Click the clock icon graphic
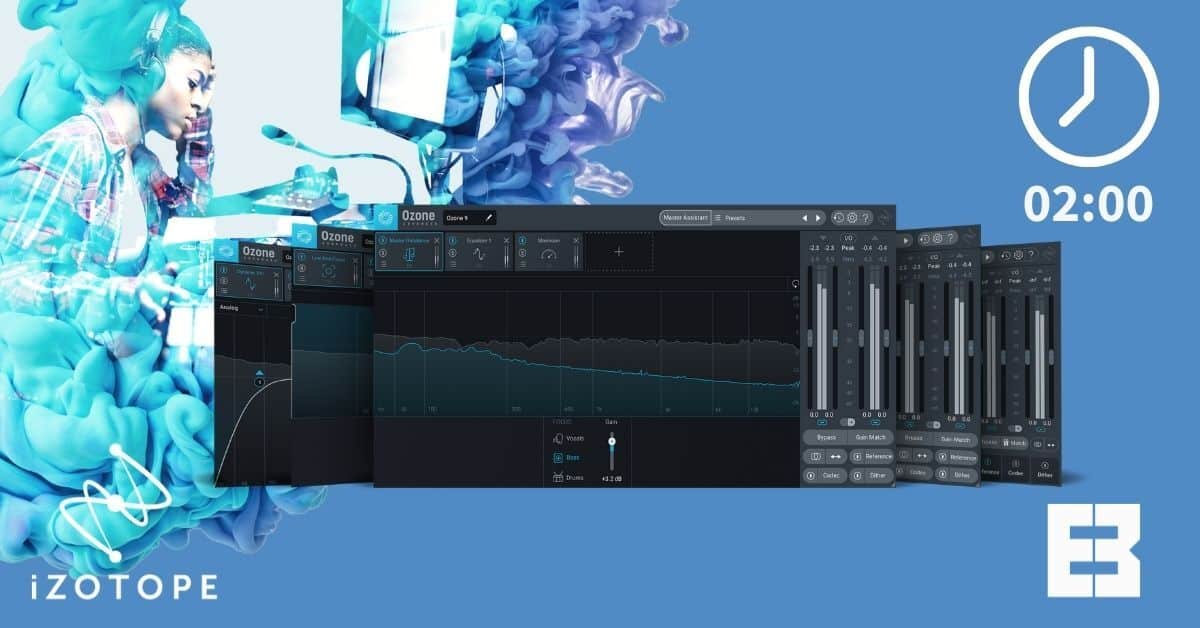1200x628 pixels. (x=1088, y=96)
